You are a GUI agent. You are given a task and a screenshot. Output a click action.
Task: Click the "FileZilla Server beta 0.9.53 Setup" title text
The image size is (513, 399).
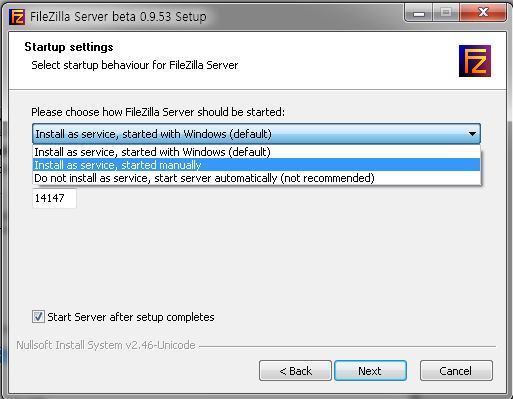(x=118, y=16)
